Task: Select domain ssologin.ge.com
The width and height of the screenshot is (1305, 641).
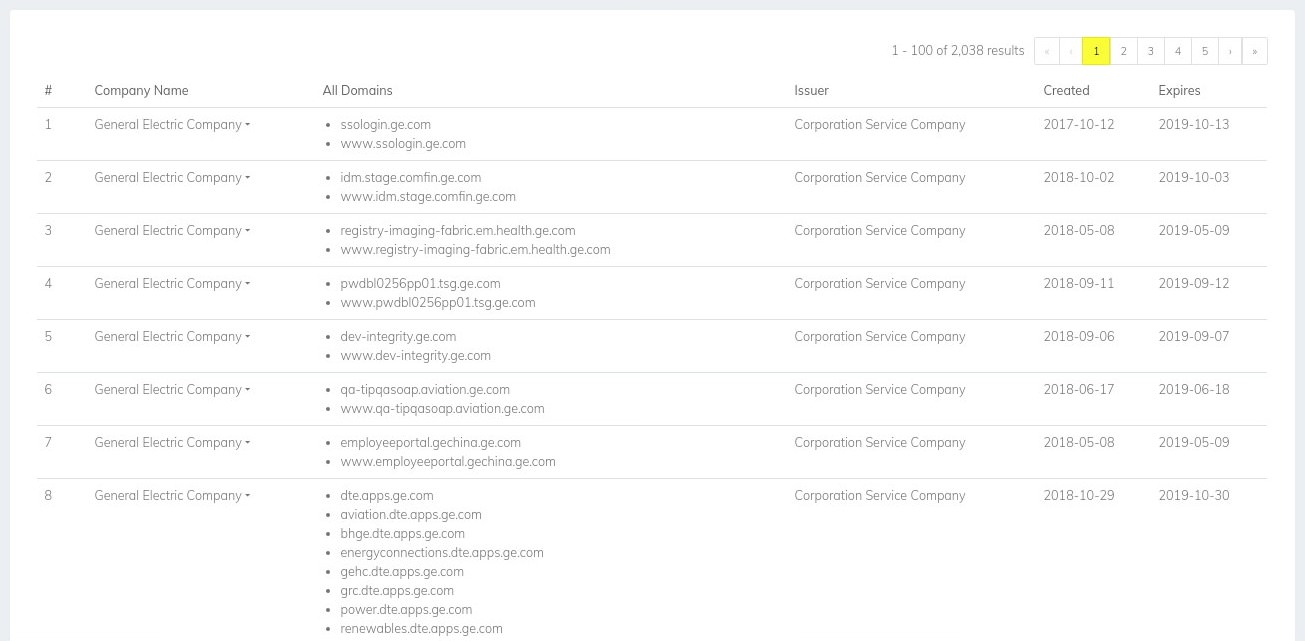Action: coord(385,125)
